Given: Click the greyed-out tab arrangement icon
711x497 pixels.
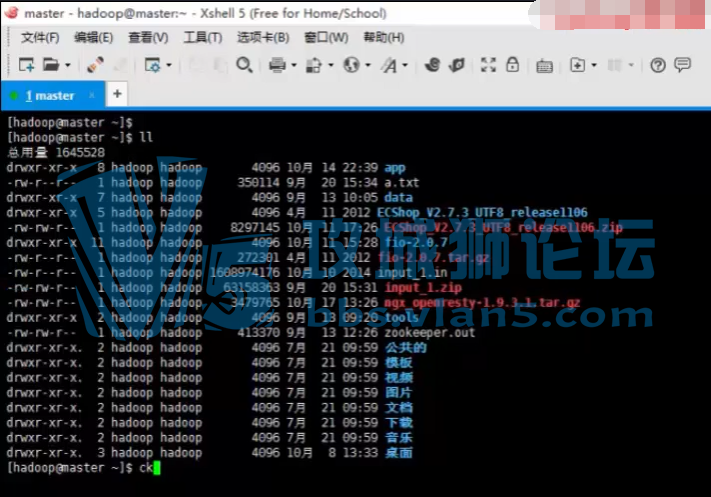Looking at the screenshot, I should (614, 65).
